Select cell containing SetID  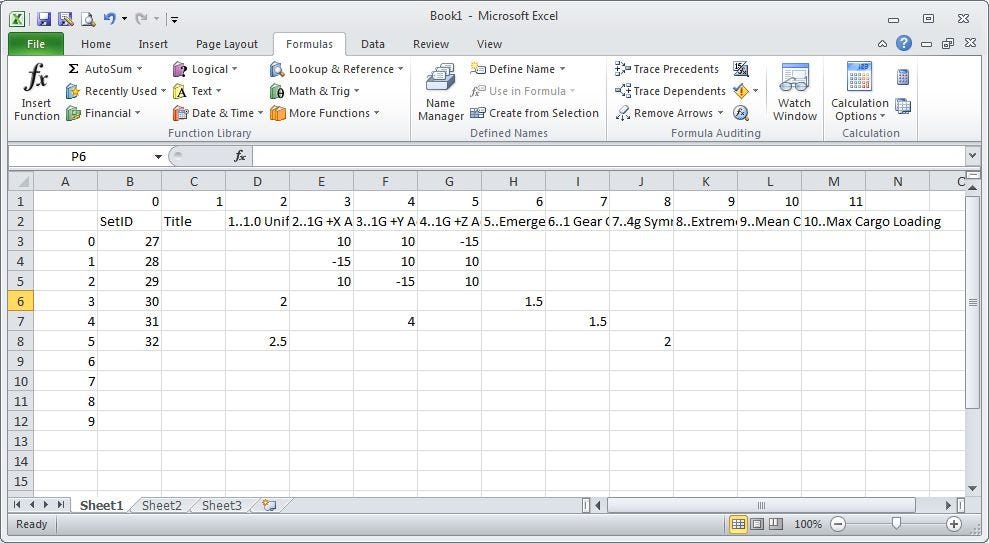(129, 221)
